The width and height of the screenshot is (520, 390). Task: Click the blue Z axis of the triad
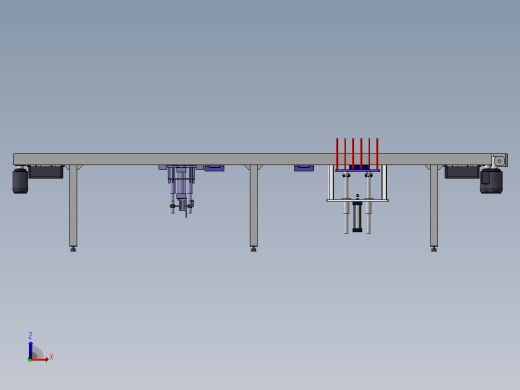(30, 350)
